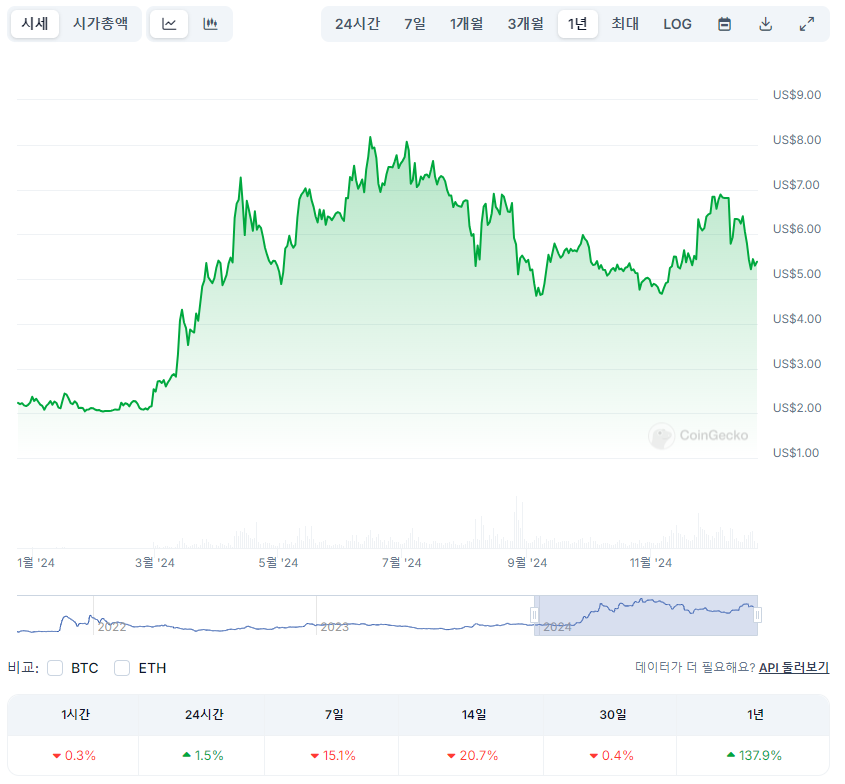Click the 5월 '24 date axis label
Viewport: 845px width, 784px height.
coord(278,563)
